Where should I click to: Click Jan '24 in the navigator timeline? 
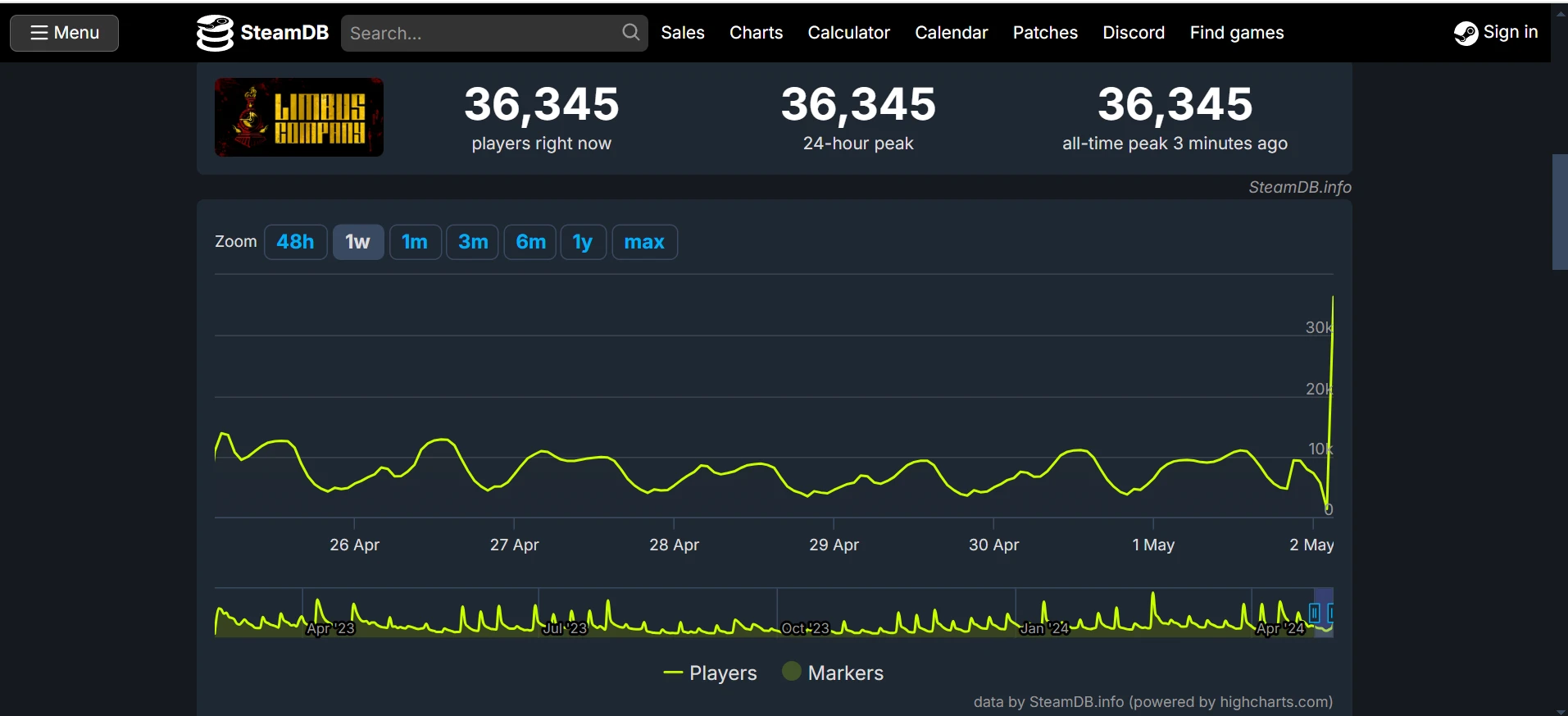click(x=1044, y=628)
